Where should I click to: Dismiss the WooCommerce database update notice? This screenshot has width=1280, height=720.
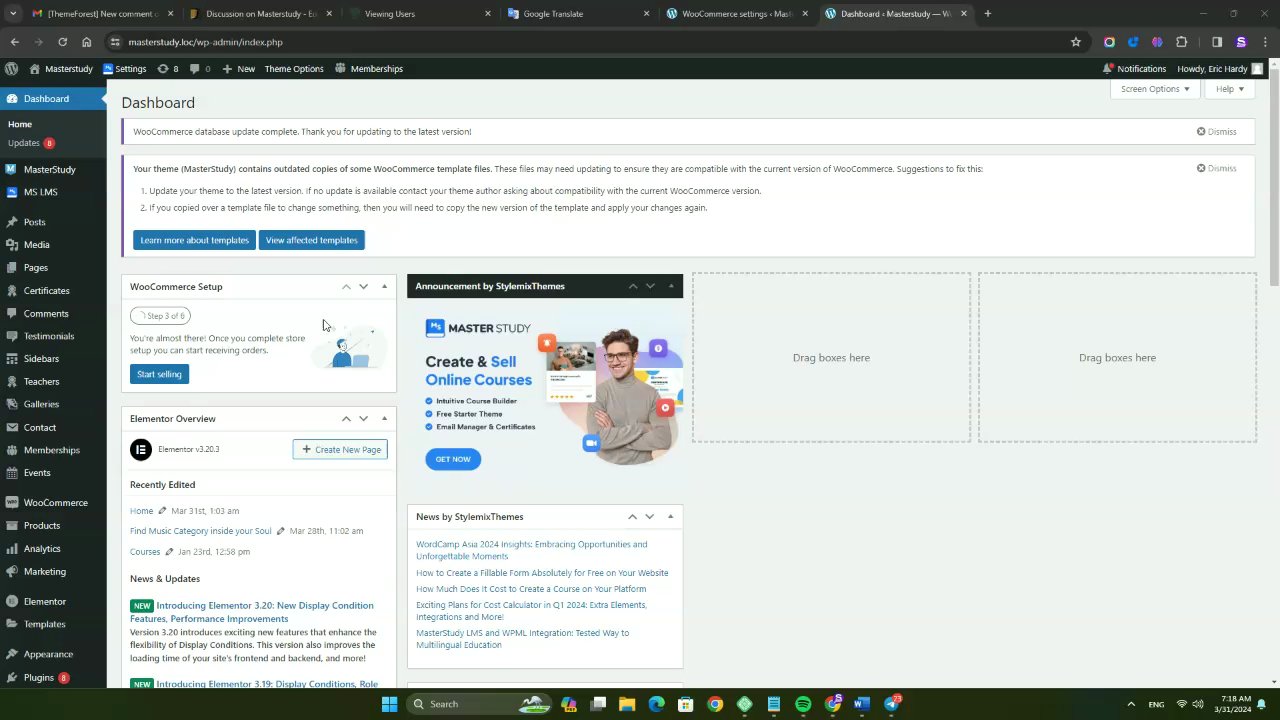pyautogui.click(x=1216, y=132)
